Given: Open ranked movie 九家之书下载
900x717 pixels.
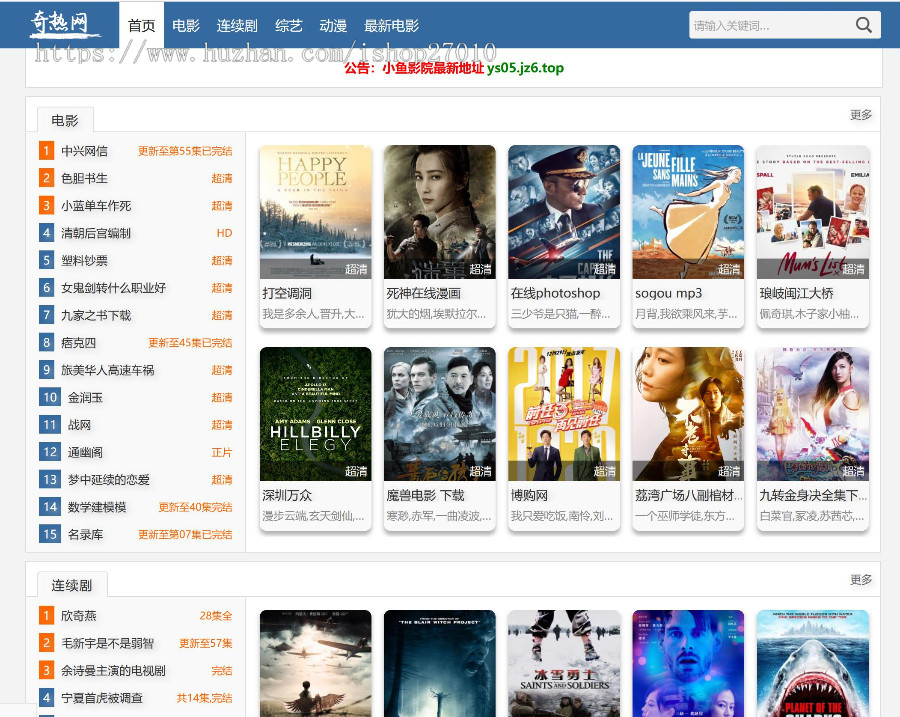Looking at the screenshot, I should (96, 315).
